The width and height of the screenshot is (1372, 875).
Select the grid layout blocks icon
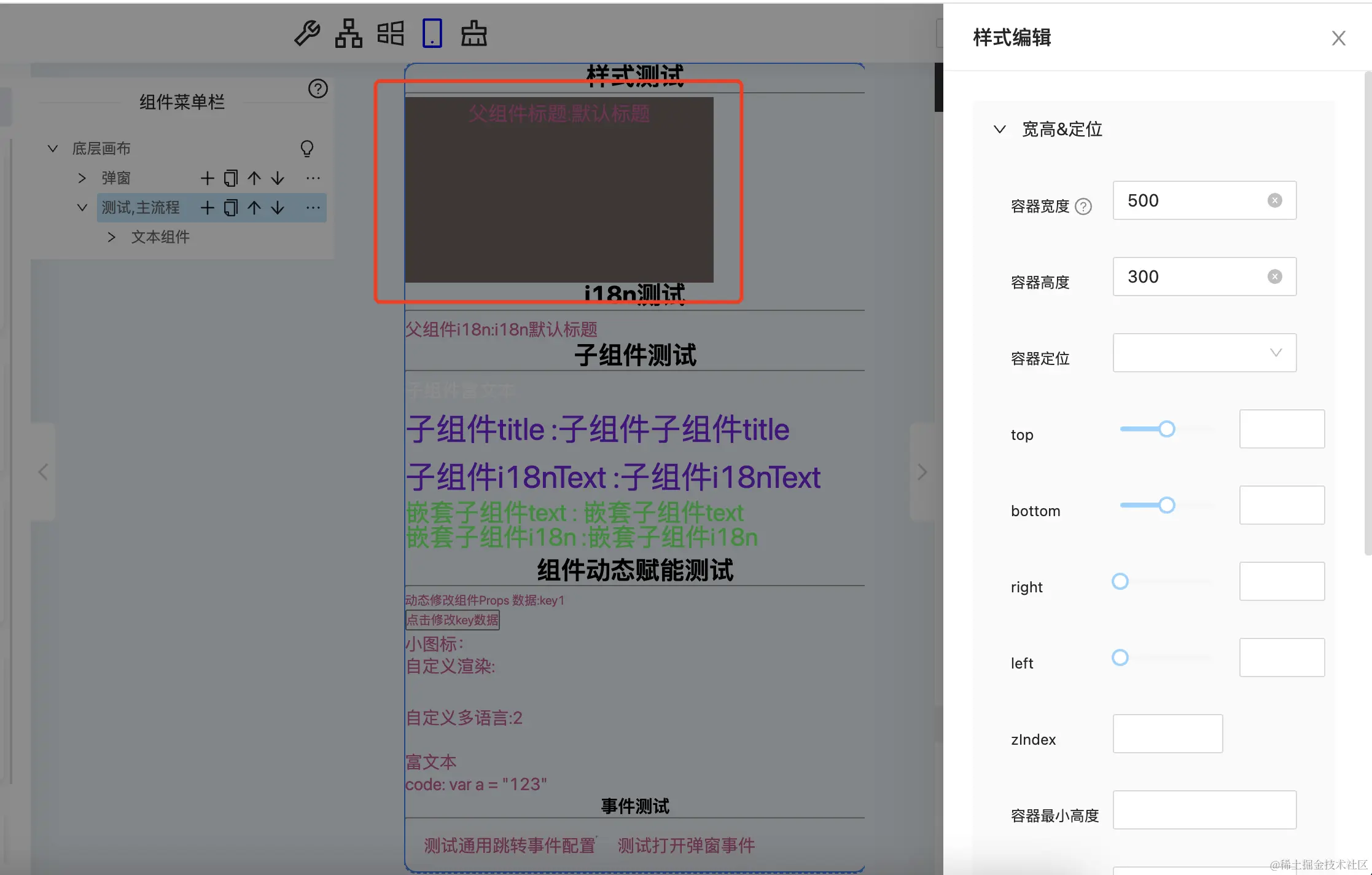coord(391,33)
